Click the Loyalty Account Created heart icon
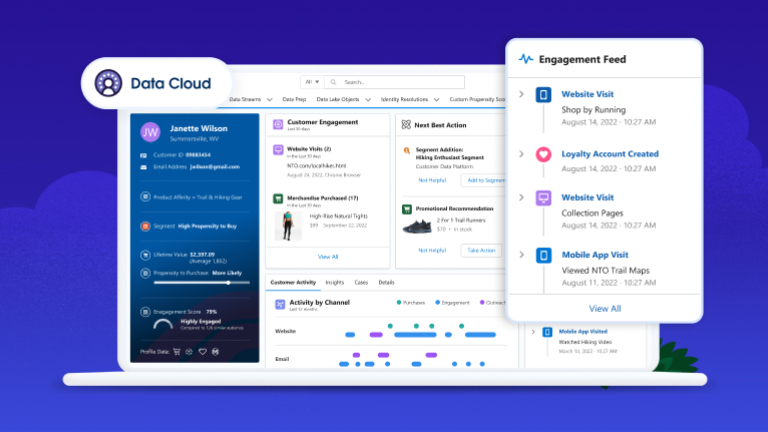 click(543, 154)
